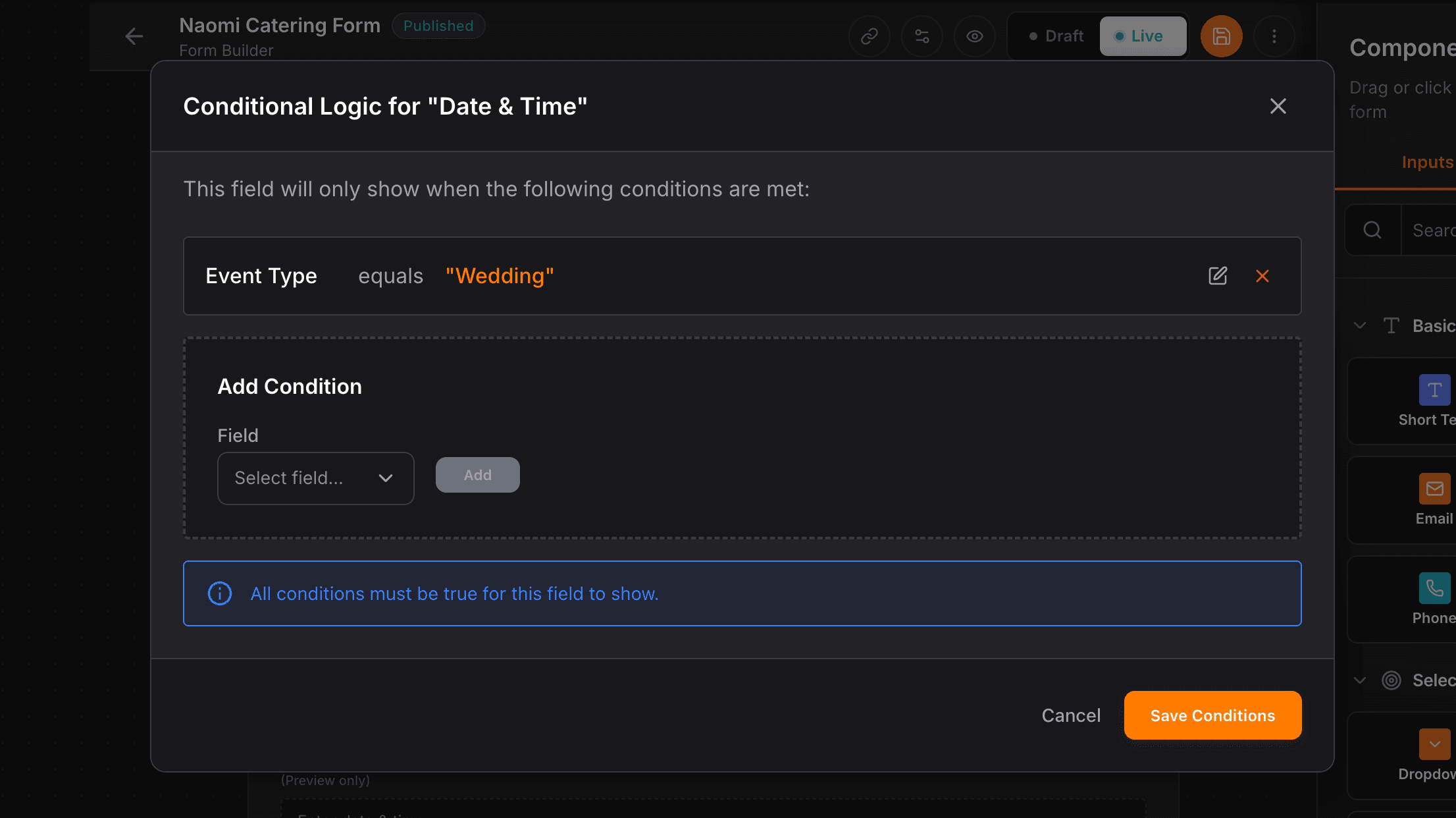Click the search icon in Components panel
Image resolution: width=1456 pixels, height=818 pixels.
tap(1372, 230)
